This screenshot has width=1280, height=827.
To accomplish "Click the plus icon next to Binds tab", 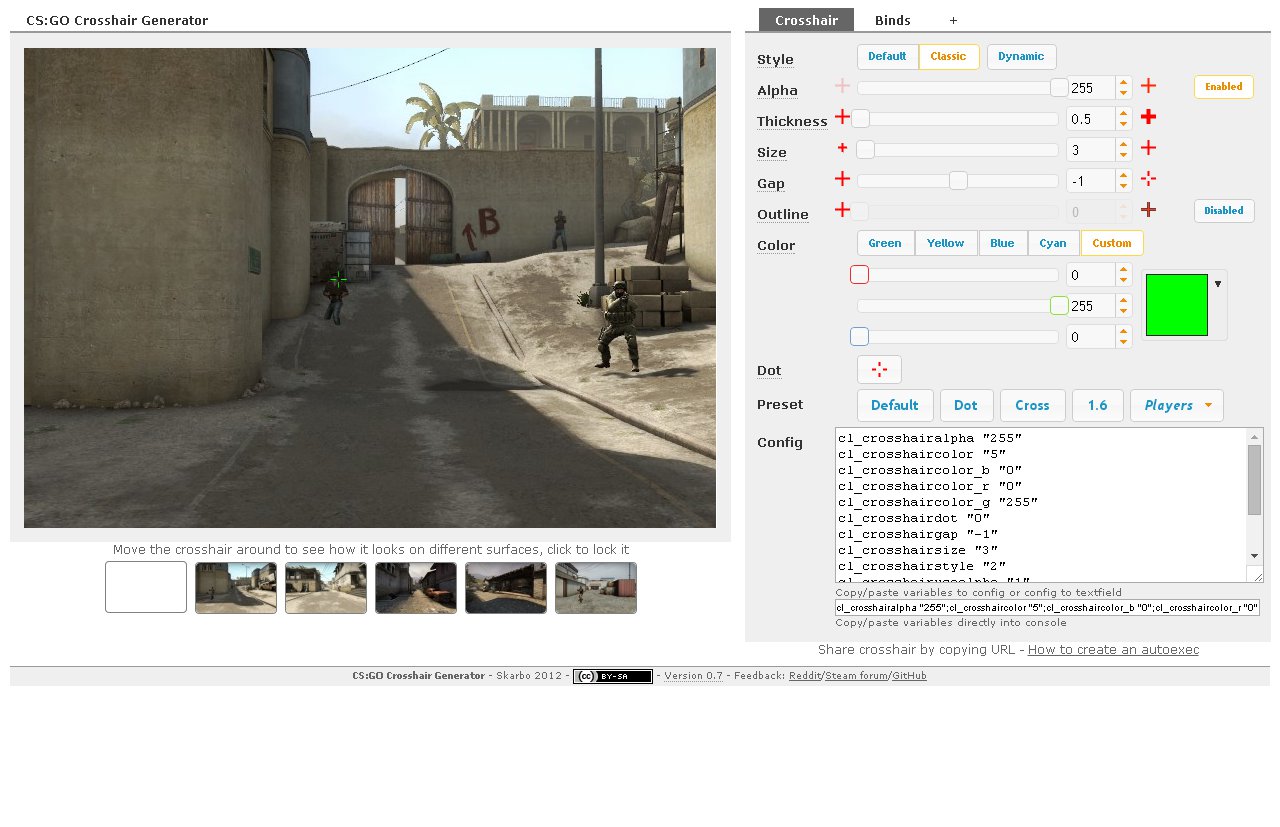I will (953, 20).
